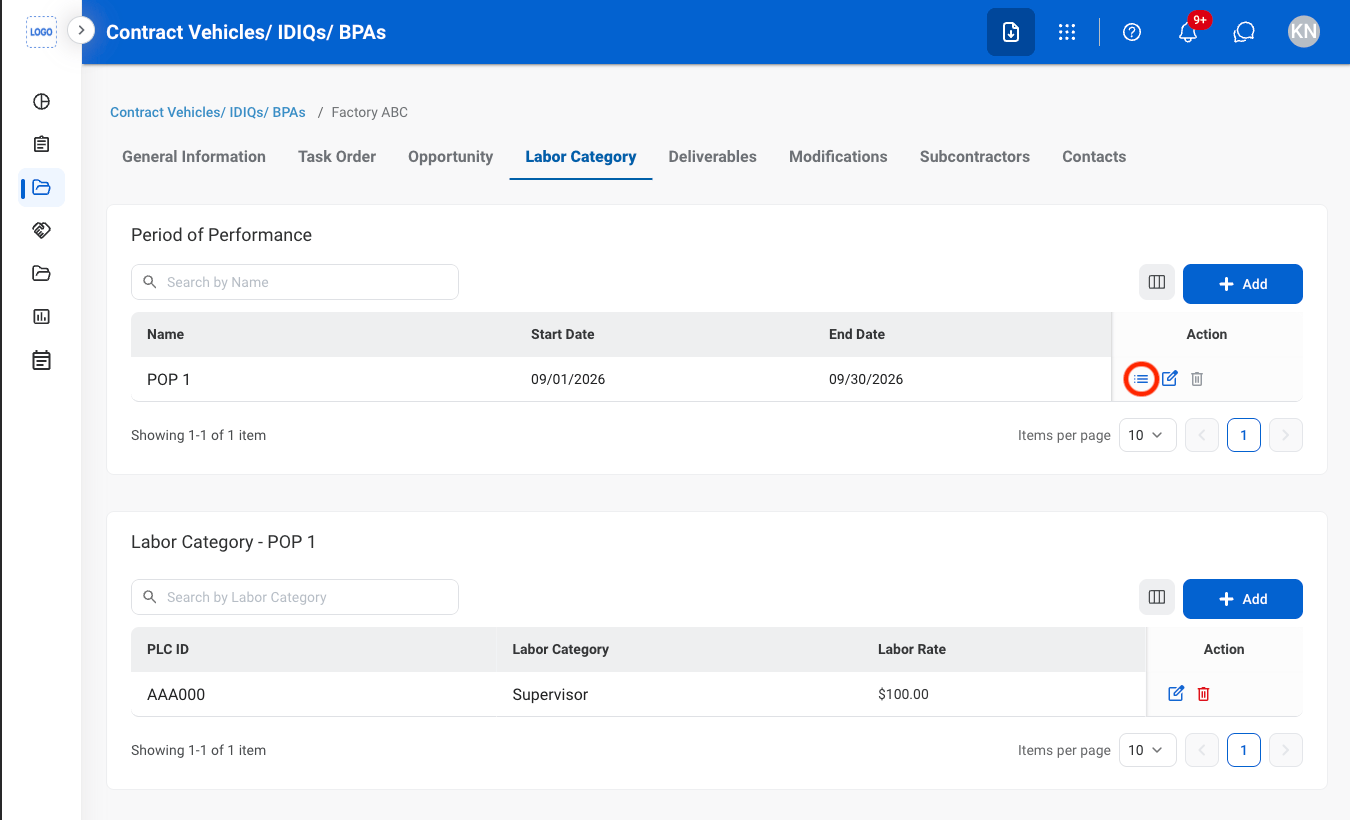View labor category list for POP 1
This screenshot has height=820, width=1350.
point(1141,379)
